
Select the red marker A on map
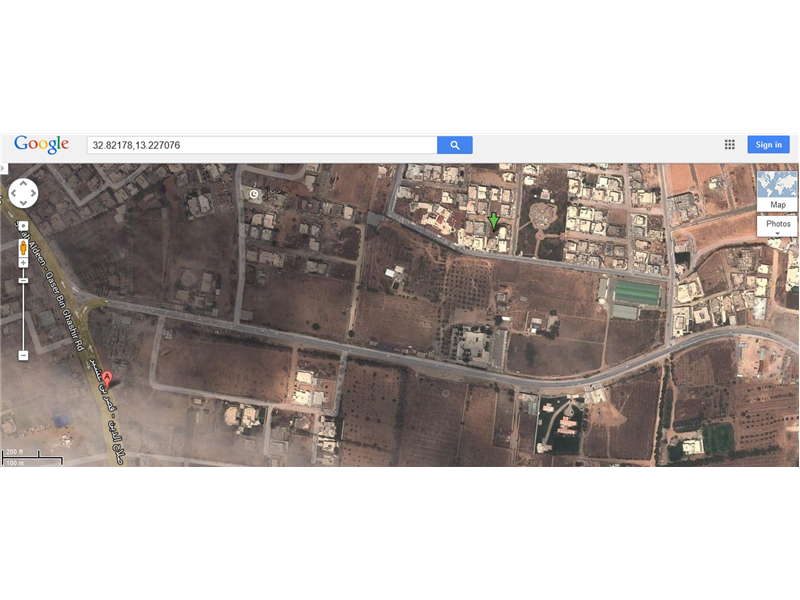pos(108,378)
